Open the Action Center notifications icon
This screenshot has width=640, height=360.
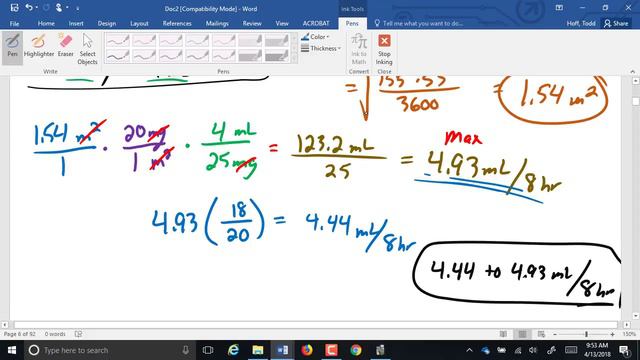pyautogui.click(x=624, y=350)
